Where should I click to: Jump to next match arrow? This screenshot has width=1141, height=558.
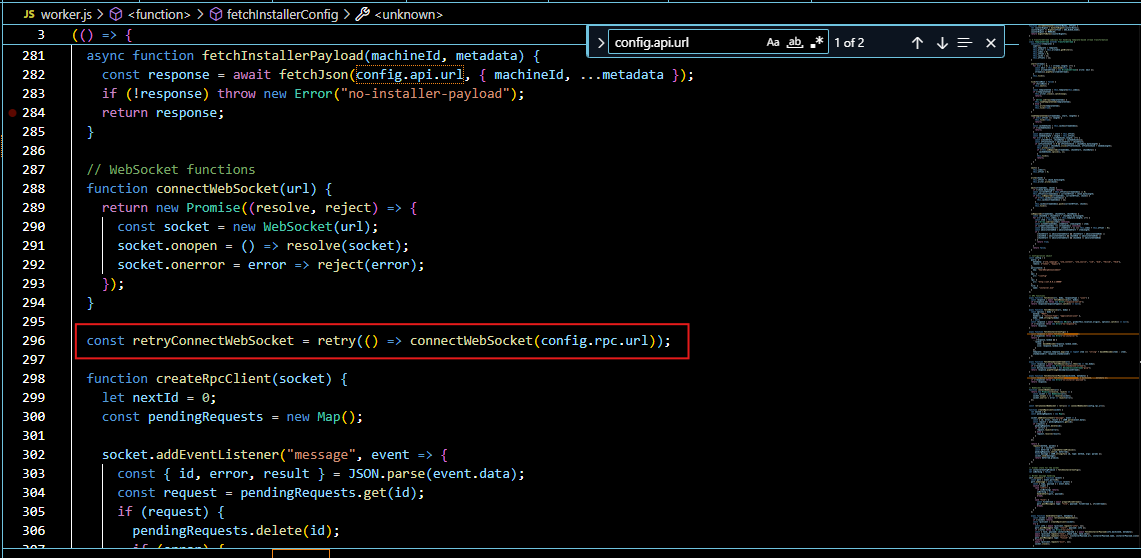[941, 43]
